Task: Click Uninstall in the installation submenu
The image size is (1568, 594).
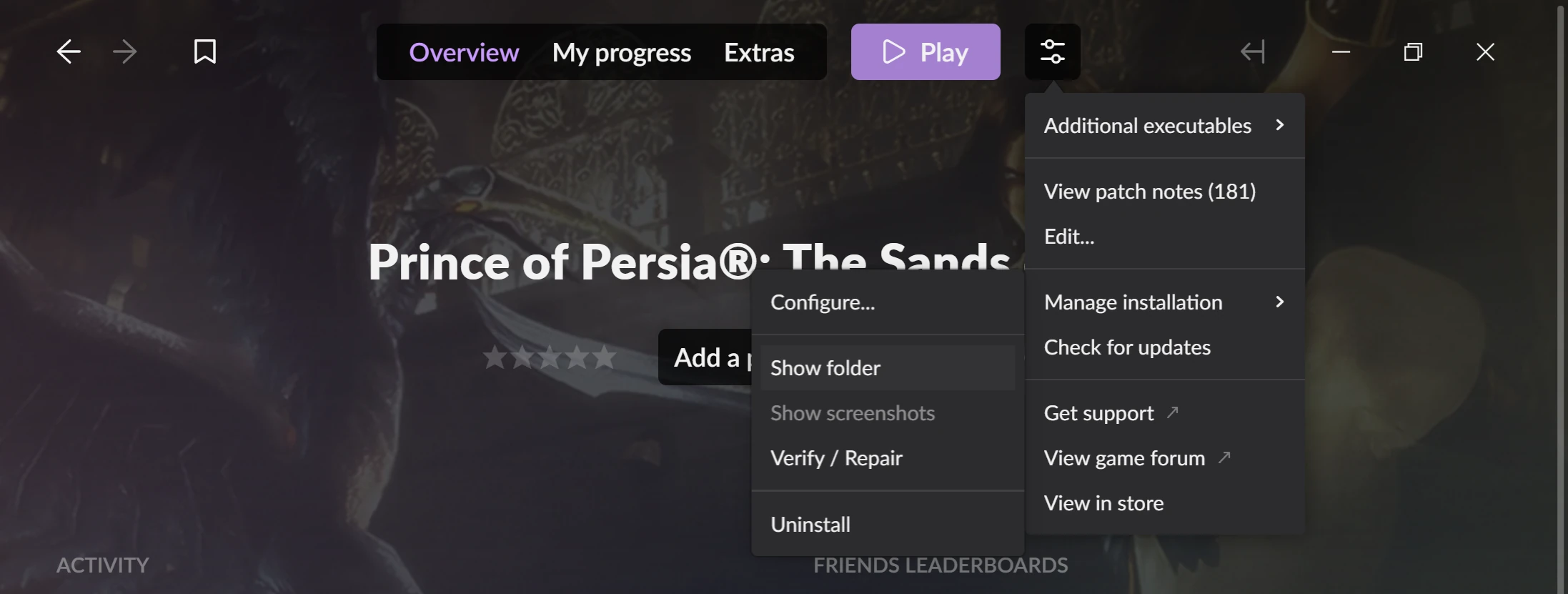Action: 888,524
